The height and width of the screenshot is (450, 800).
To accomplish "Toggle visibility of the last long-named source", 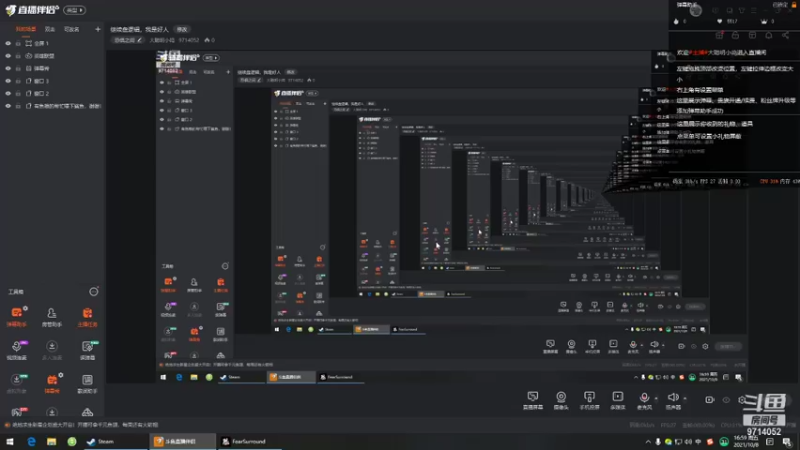I will [x=8, y=106].
